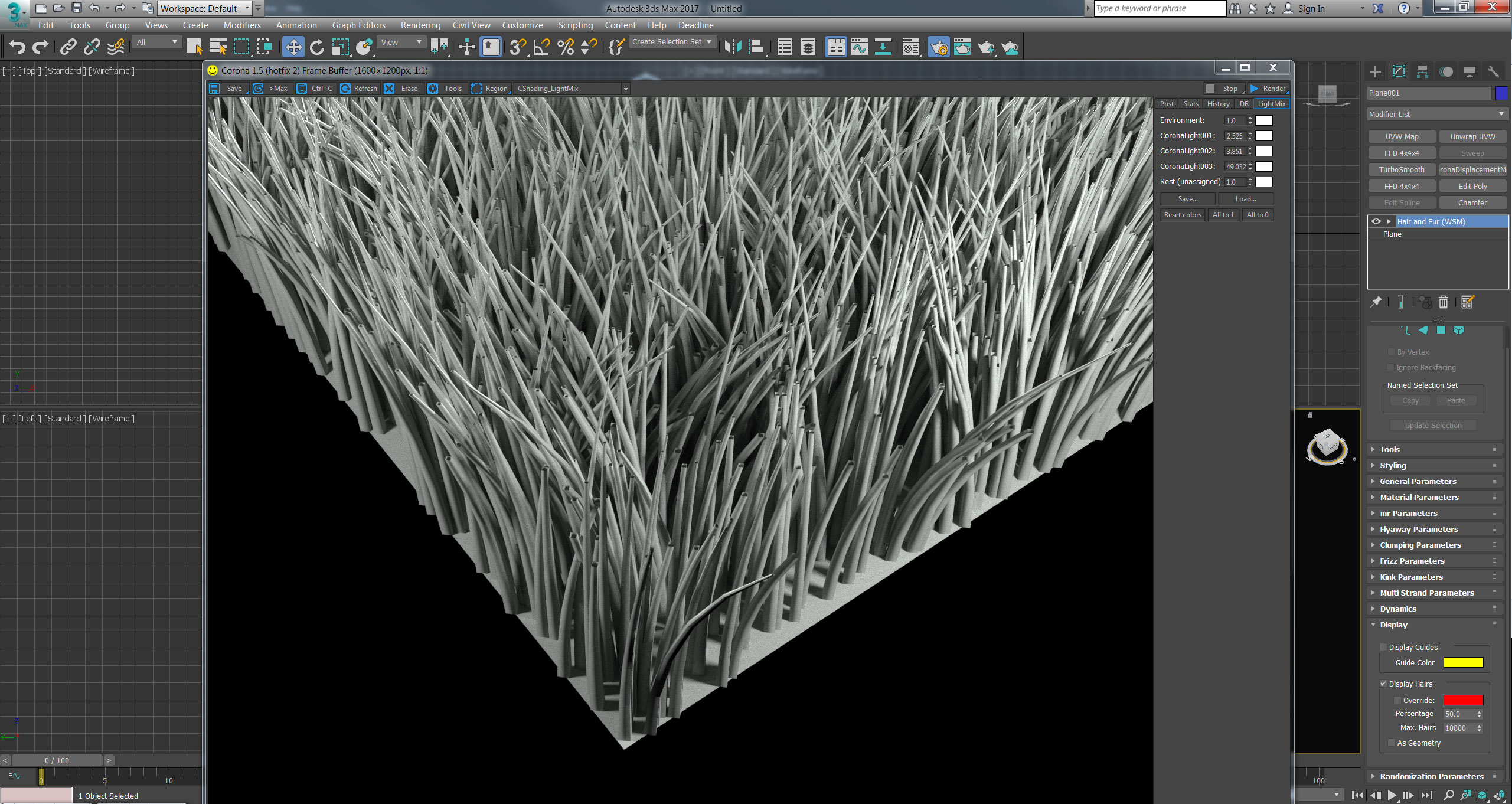
Task: Click the Reset colors button
Action: click(1183, 215)
